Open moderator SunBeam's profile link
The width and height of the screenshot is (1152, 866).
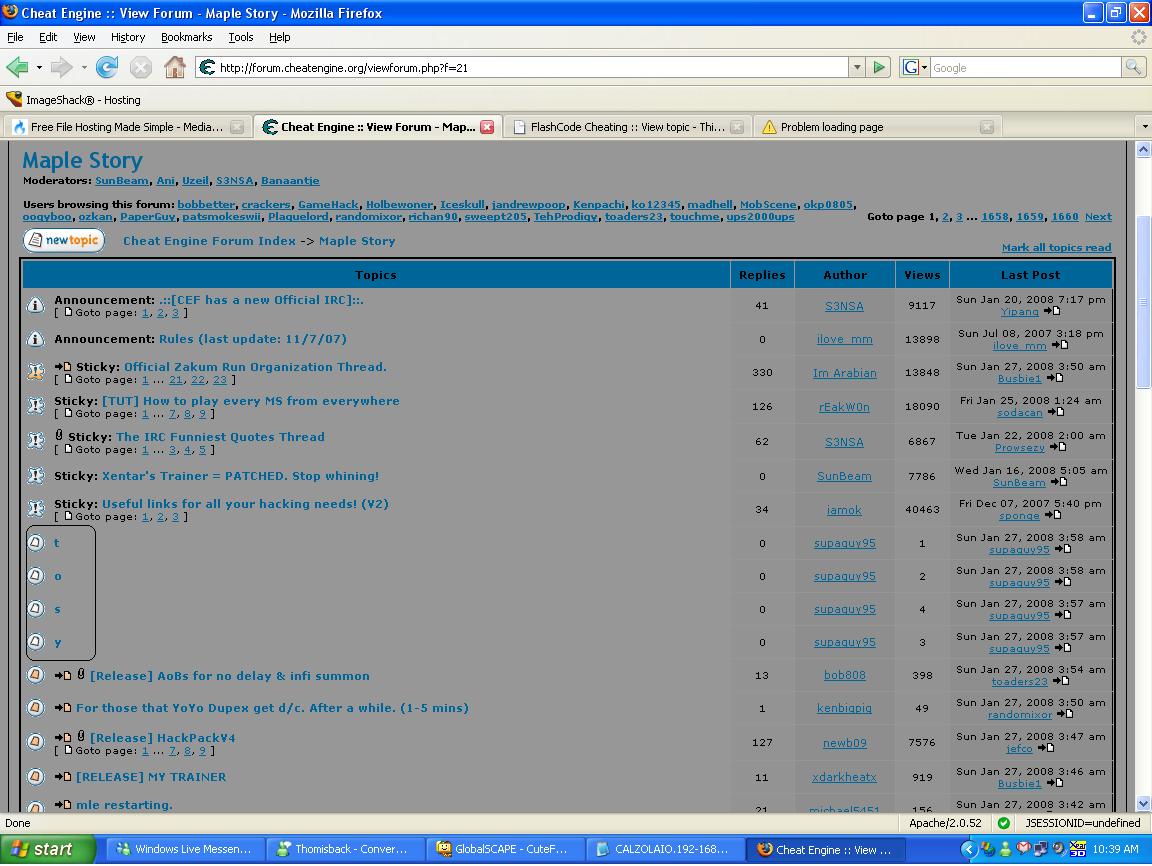pos(122,181)
